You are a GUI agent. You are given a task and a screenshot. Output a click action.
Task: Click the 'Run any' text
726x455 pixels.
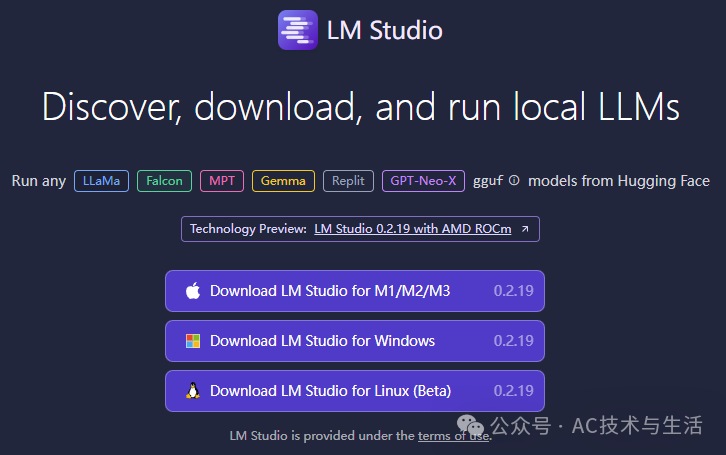(x=39, y=181)
